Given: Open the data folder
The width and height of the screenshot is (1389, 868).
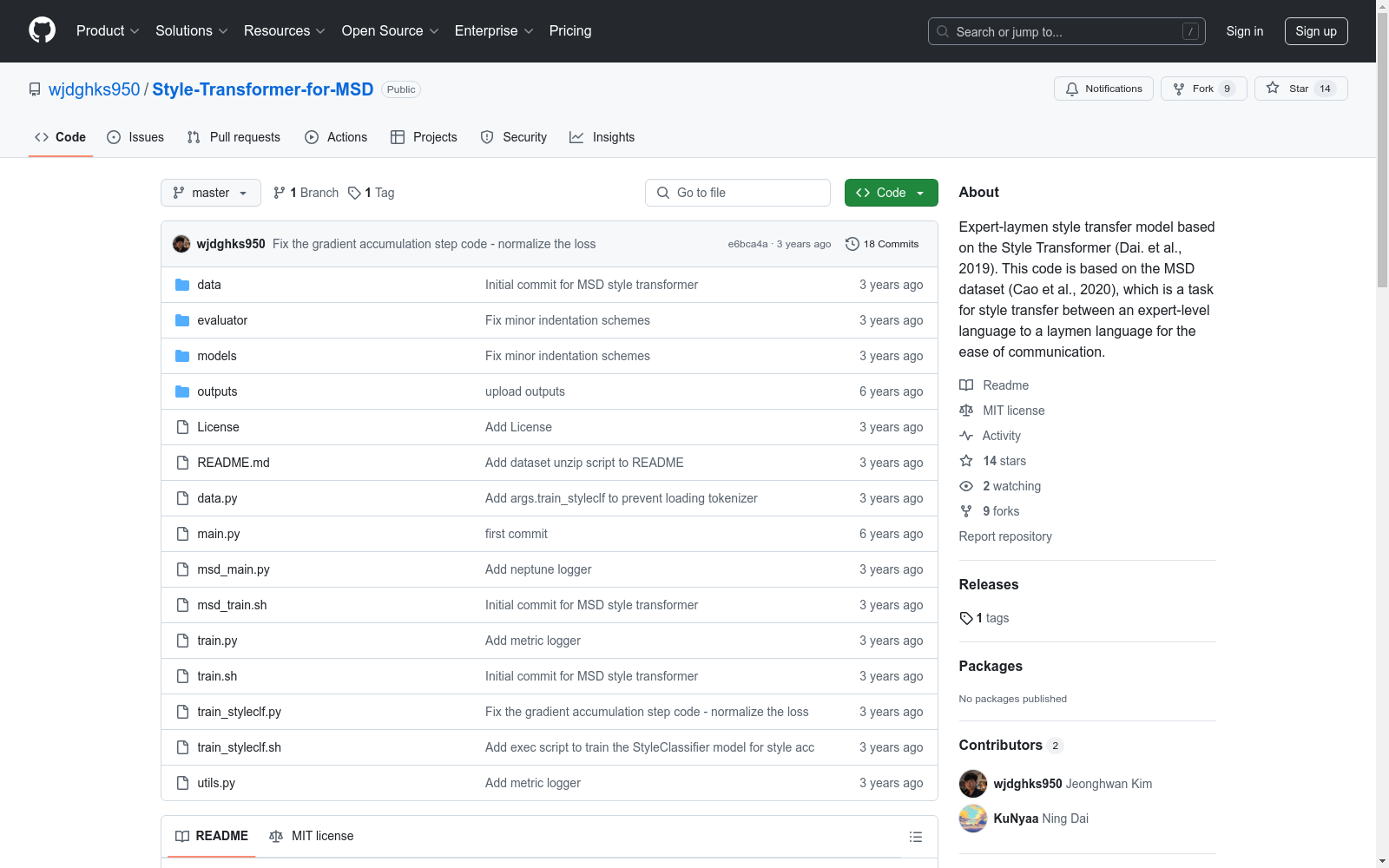Looking at the screenshot, I should point(208,285).
